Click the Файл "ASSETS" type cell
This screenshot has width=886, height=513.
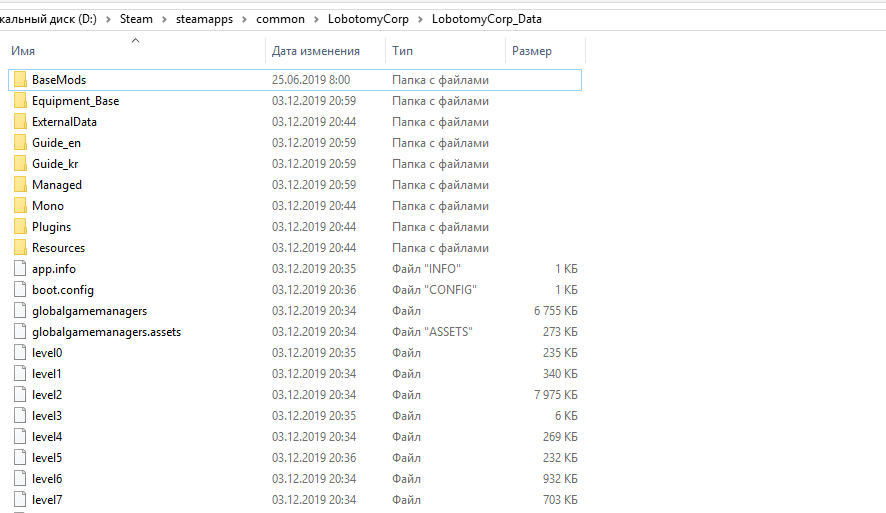click(432, 332)
